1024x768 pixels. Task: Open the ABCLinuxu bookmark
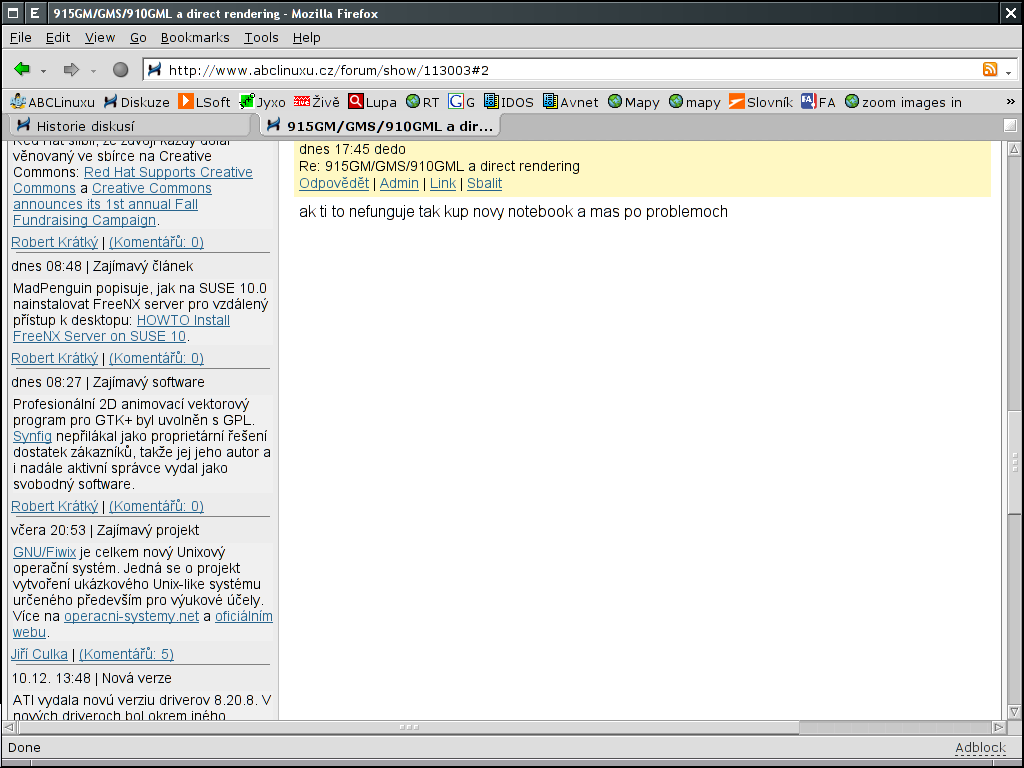point(52,102)
